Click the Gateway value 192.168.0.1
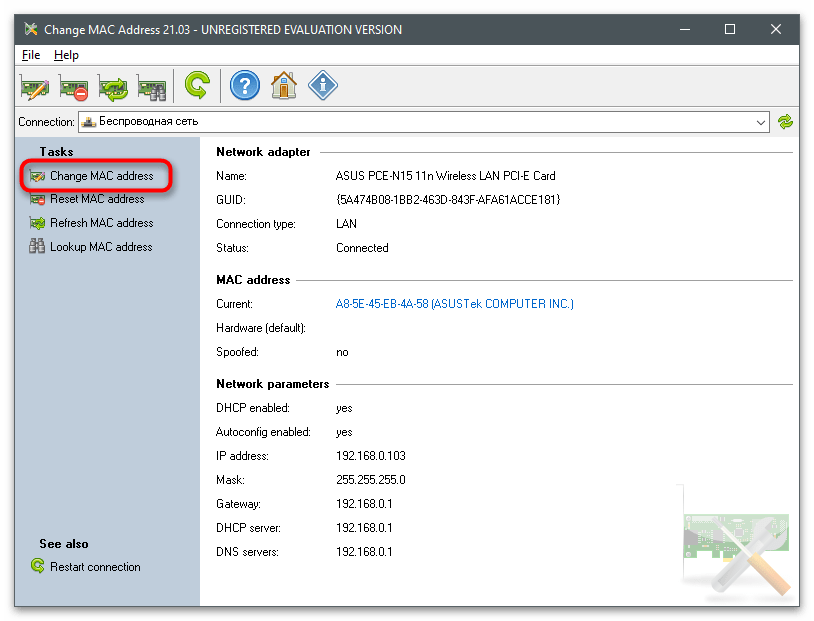The width and height of the screenshot is (814, 621). click(x=364, y=504)
